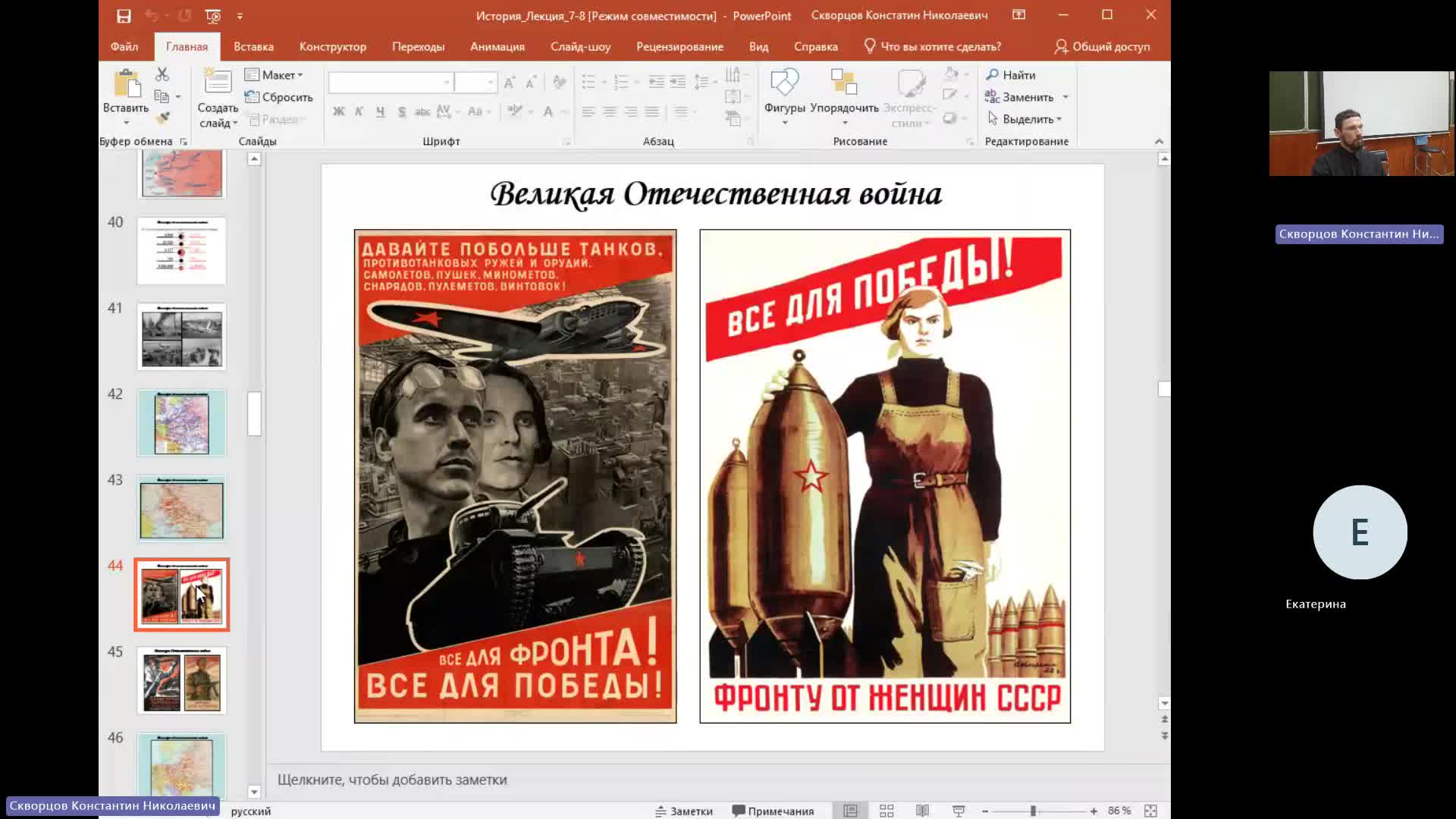Switch to slide sorter view icon

[x=886, y=811]
